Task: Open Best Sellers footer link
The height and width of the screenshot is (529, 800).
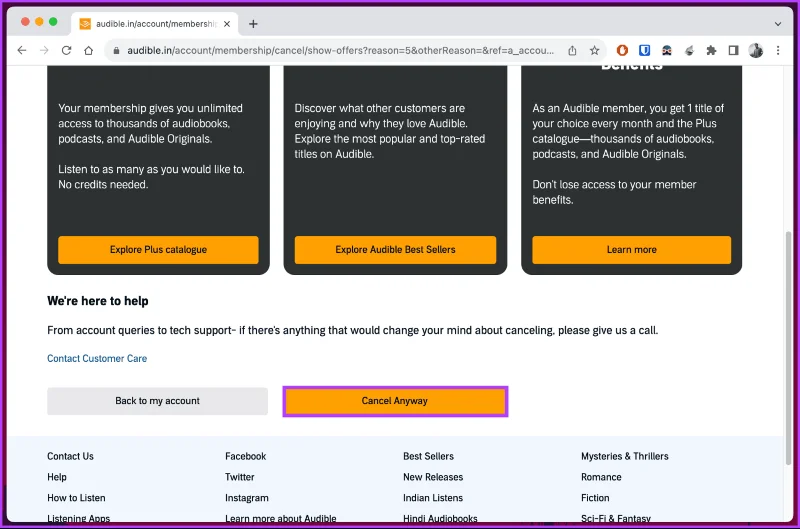Action: point(428,456)
